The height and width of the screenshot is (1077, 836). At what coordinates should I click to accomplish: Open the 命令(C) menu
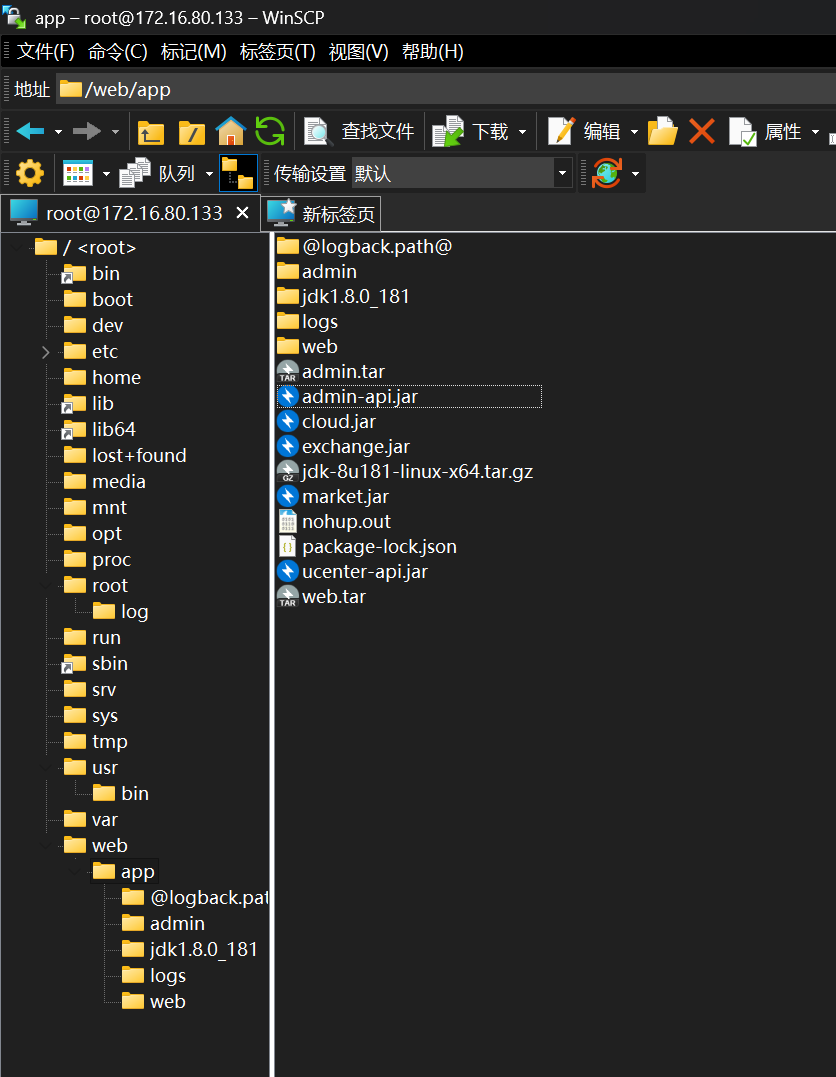[x=117, y=52]
